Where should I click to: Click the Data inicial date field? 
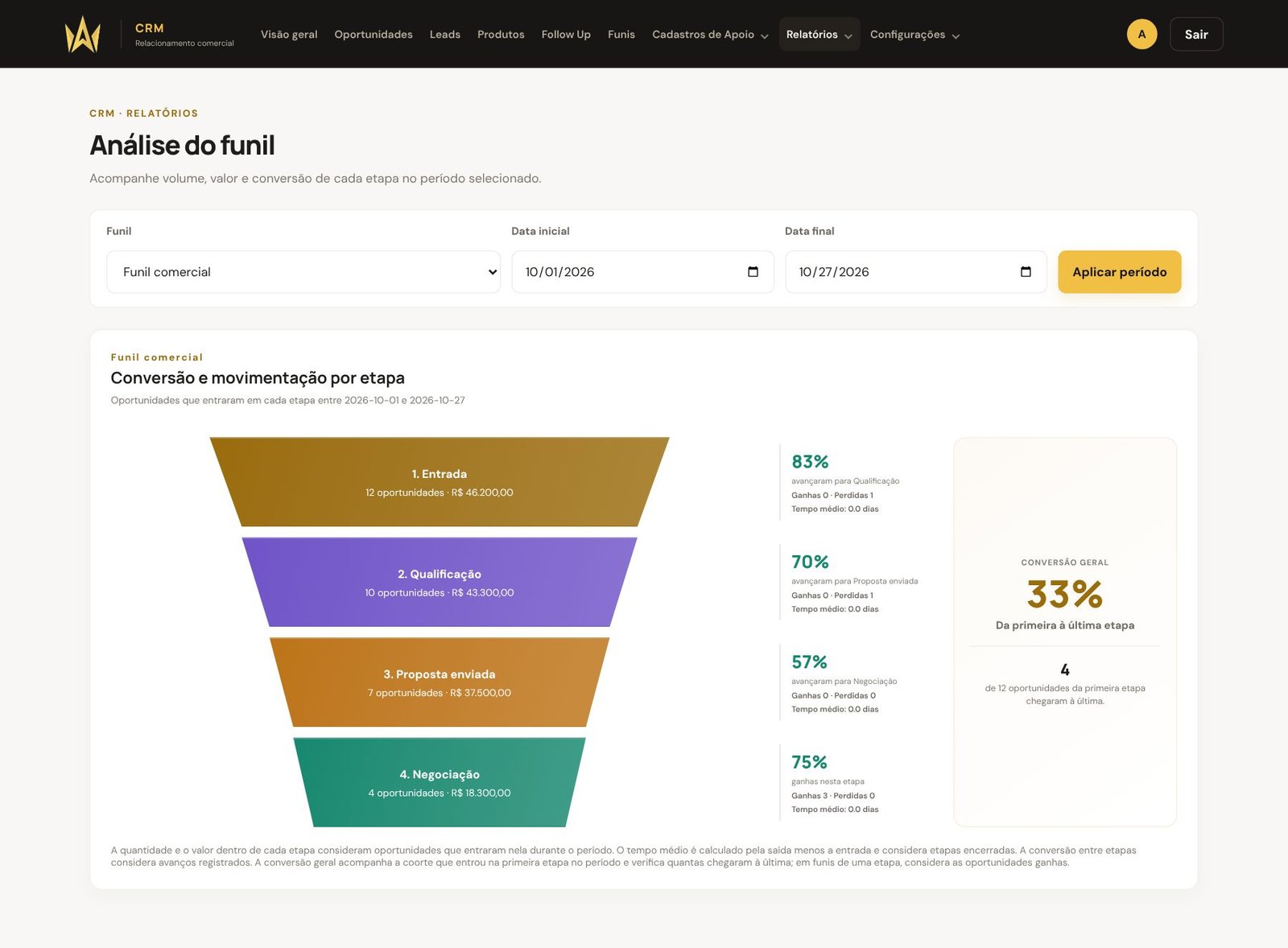642,272
